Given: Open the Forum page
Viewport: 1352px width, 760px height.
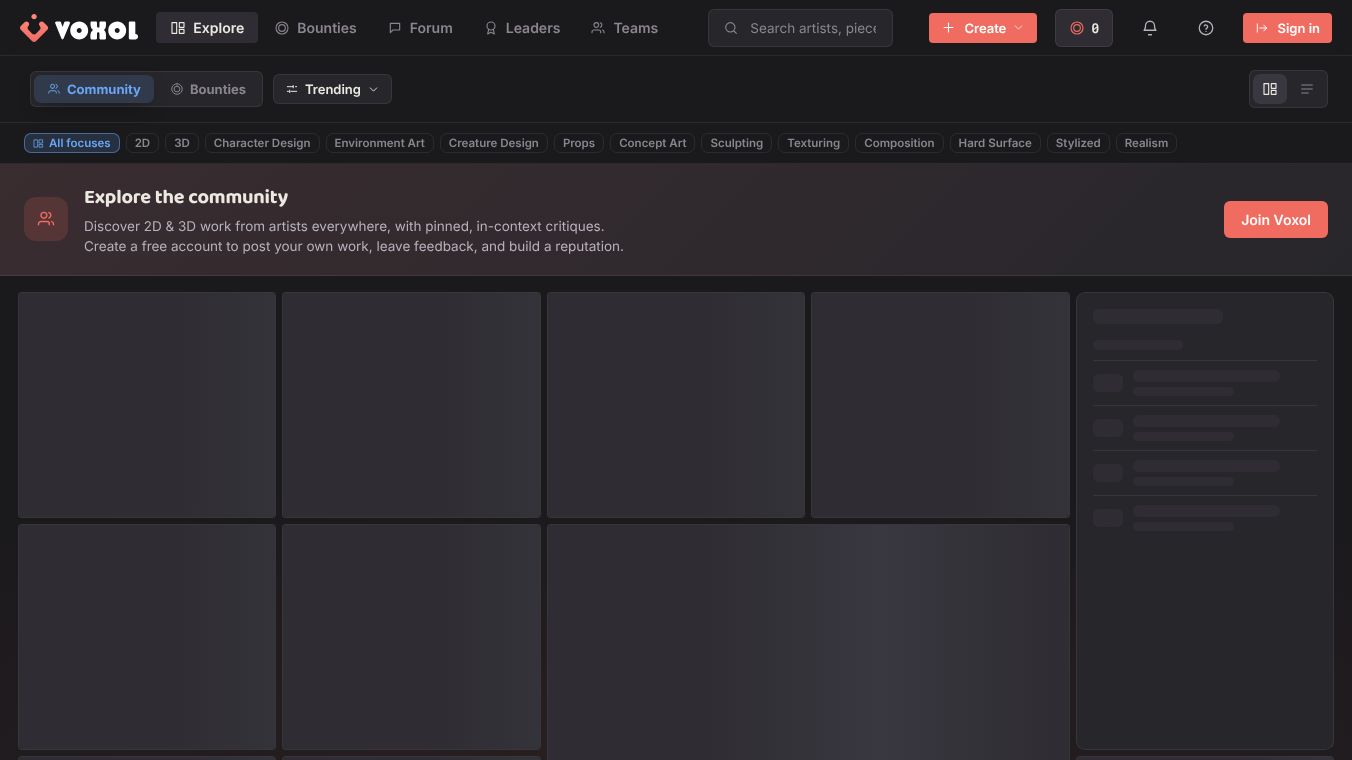Looking at the screenshot, I should [x=420, y=28].
